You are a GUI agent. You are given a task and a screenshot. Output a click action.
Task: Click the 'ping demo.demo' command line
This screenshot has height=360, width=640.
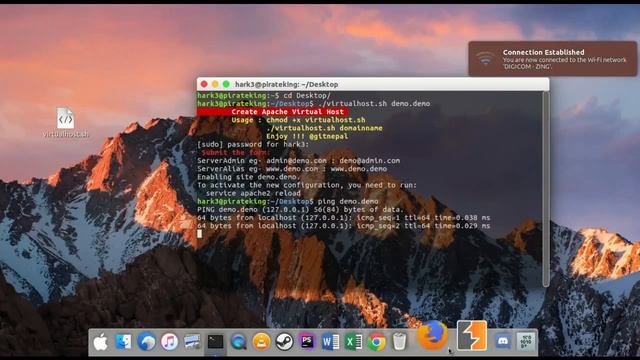point(288,202)
